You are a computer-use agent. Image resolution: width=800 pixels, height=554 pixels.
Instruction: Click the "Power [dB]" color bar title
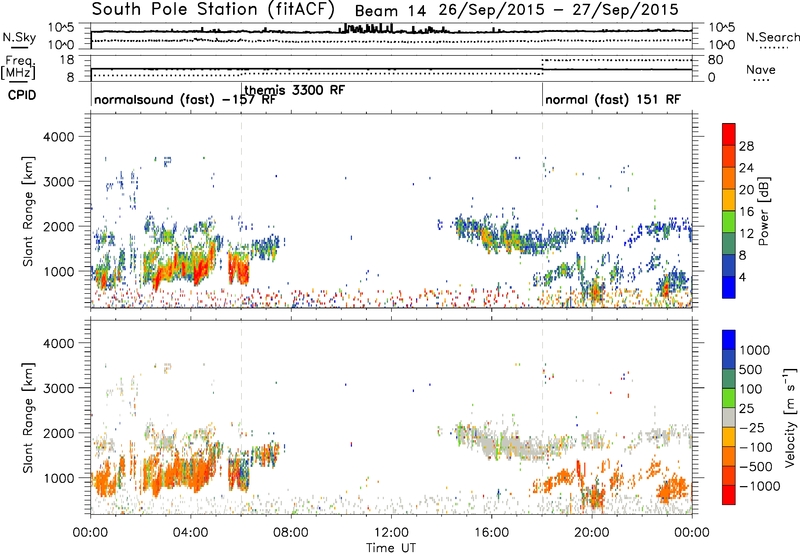[763, 211]
